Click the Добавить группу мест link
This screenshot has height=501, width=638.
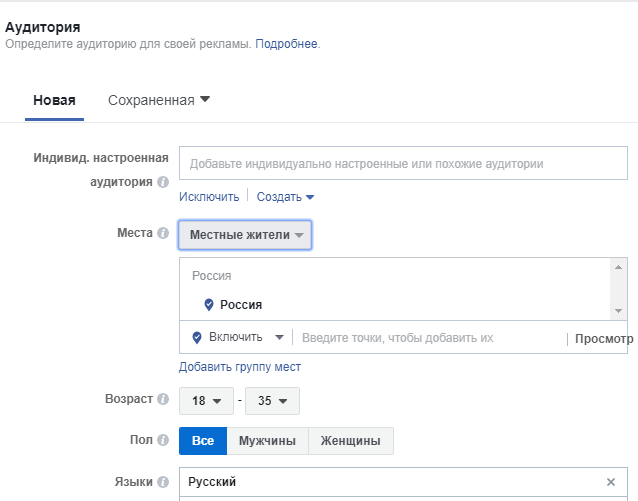pyautogui.click(x=240, y=367)
